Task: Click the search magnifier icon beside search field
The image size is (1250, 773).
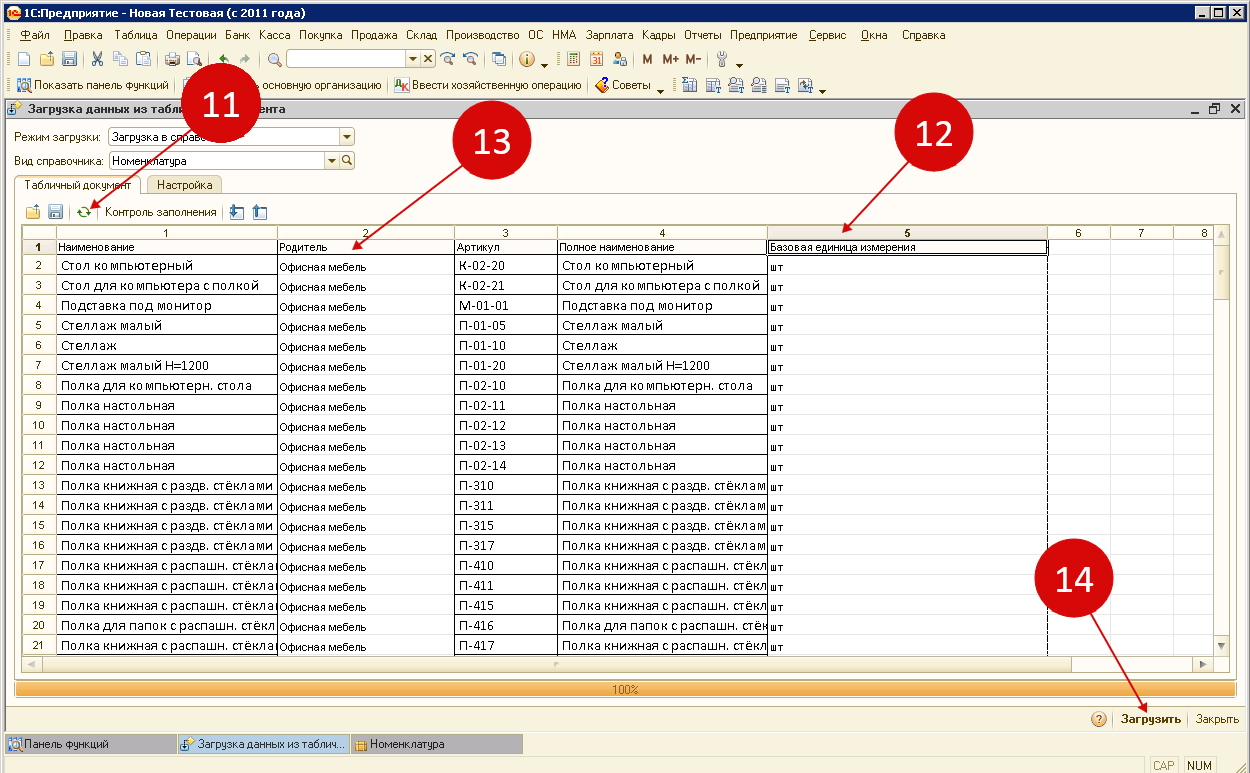Action: [x=275, y=59]
